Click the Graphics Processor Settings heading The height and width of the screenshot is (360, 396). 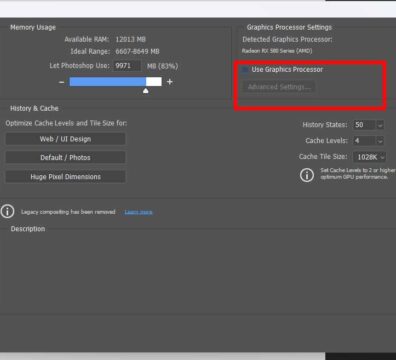(x=289, y=27)
